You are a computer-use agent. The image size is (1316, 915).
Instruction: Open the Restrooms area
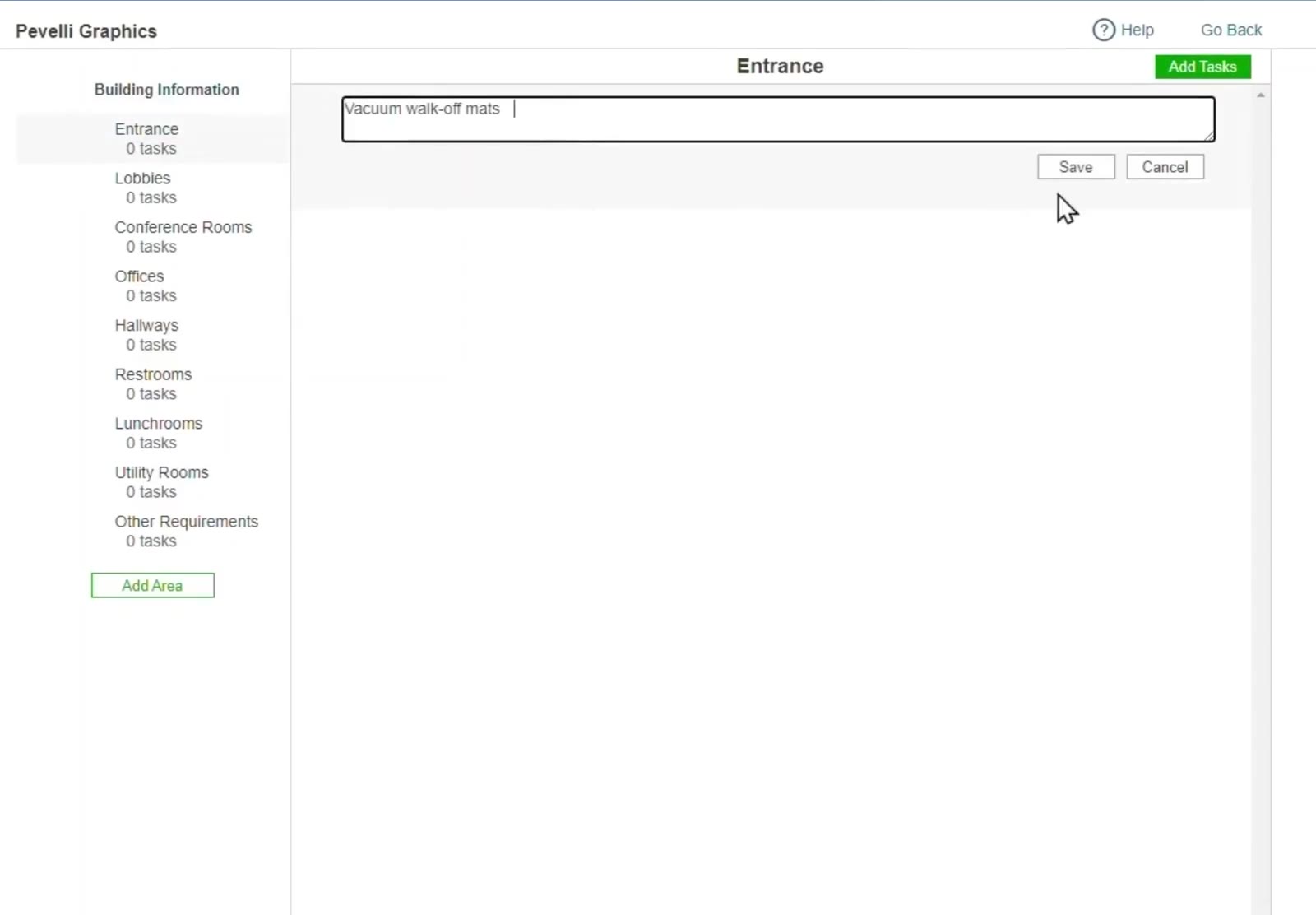[153, 374]
